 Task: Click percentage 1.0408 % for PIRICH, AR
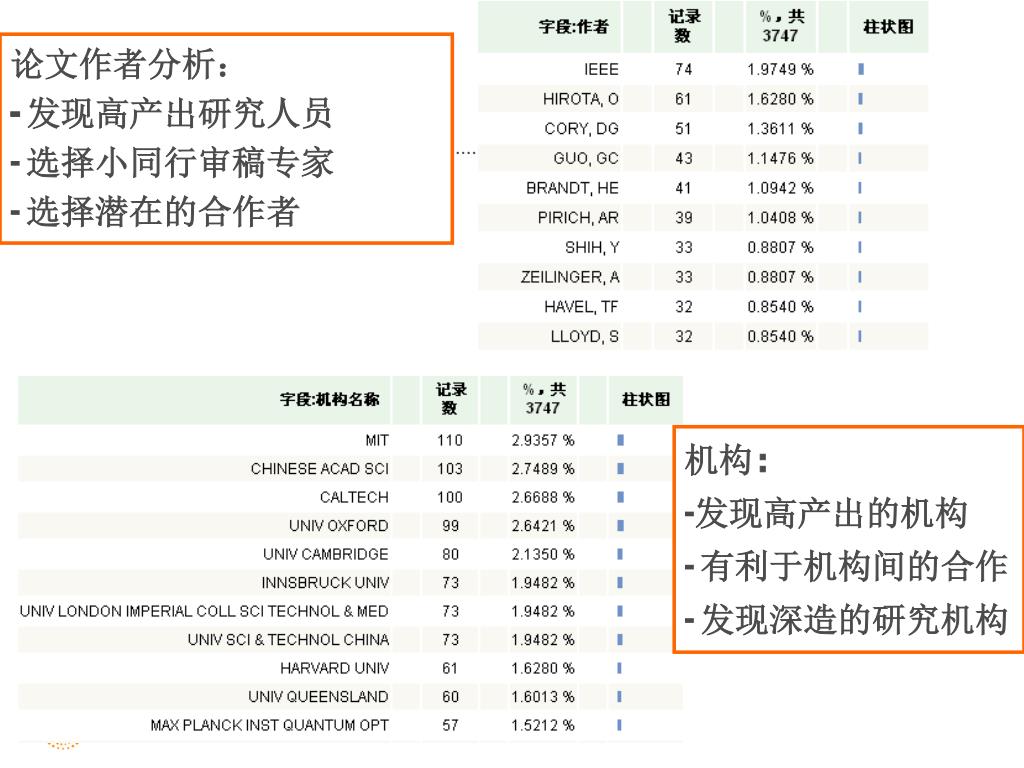[780, 218]
